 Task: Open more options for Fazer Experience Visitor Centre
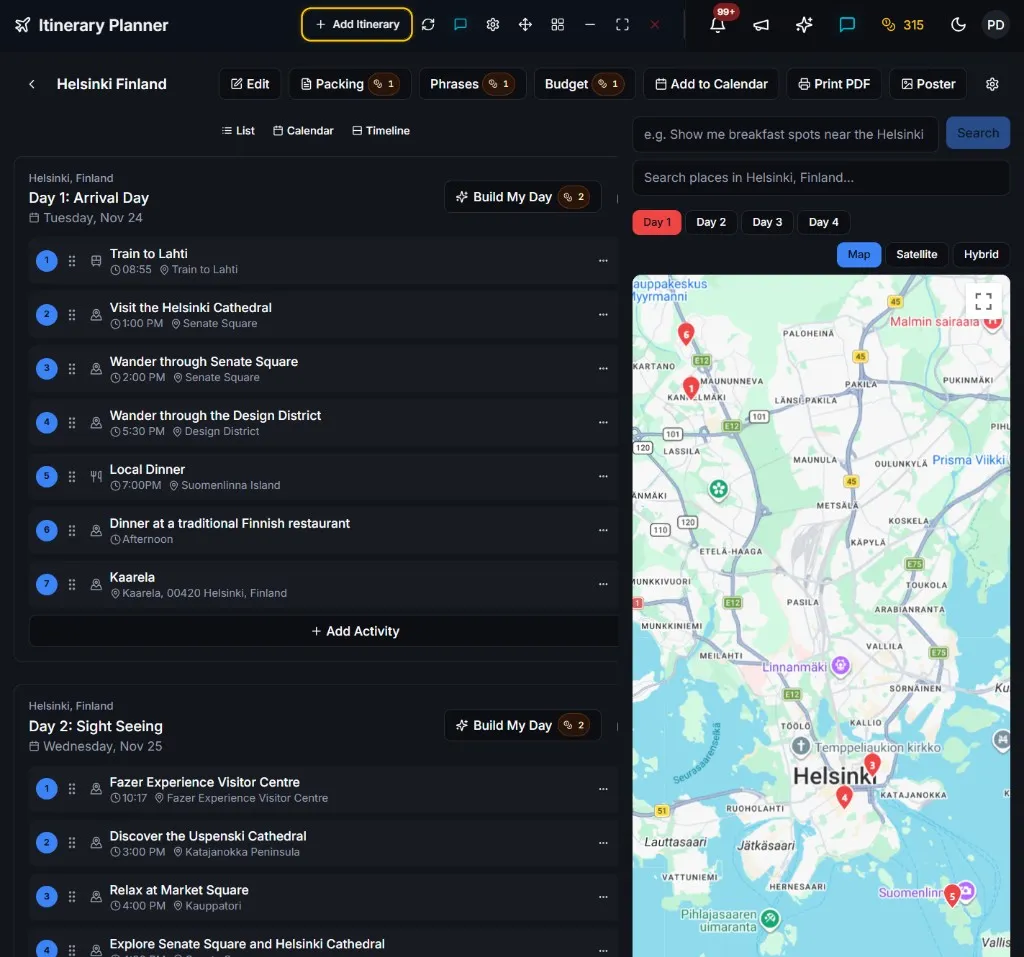pyautogui.click(x=603, y=789)
